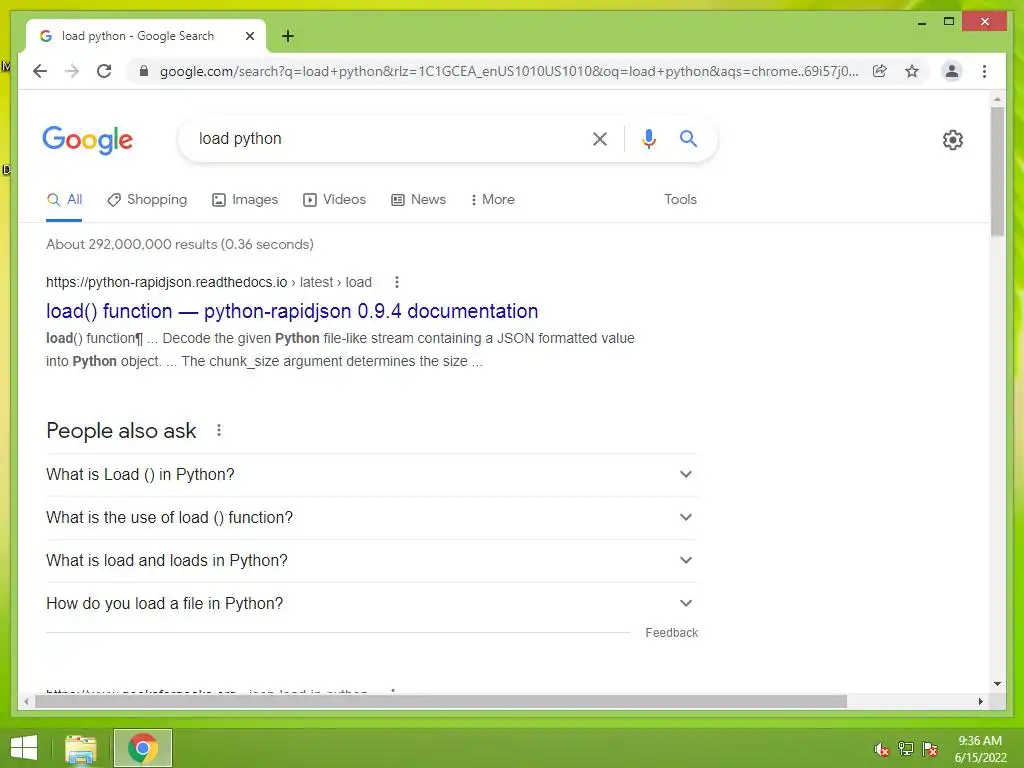Click the horizontal scrollbar thumb

tap(441, 701)
